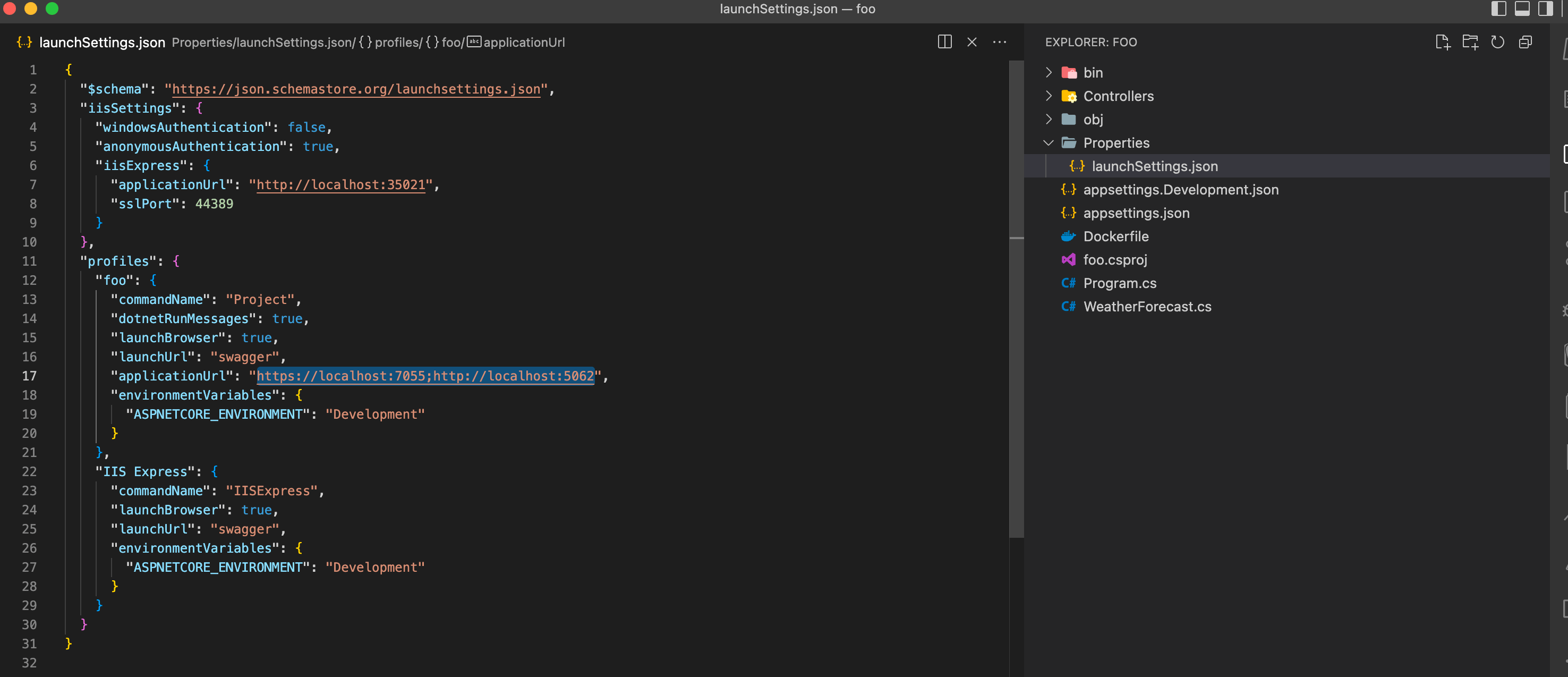Screen dimensions: 1568x677
Task: Toggle the bottom panel layout
Action: click(x=1522, y=9)
